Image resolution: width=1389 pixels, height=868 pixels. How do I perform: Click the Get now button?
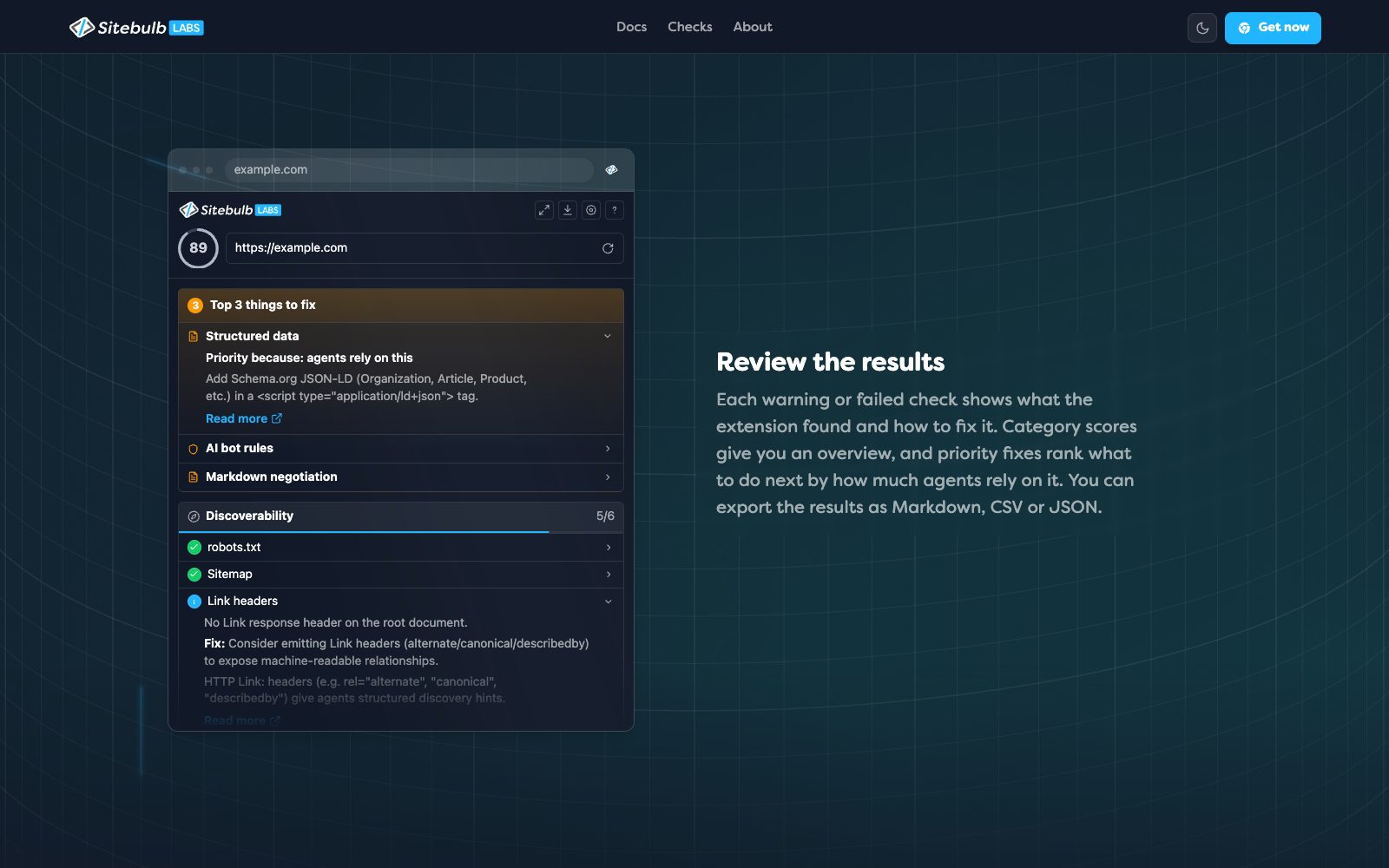[x=1273, y=28]
